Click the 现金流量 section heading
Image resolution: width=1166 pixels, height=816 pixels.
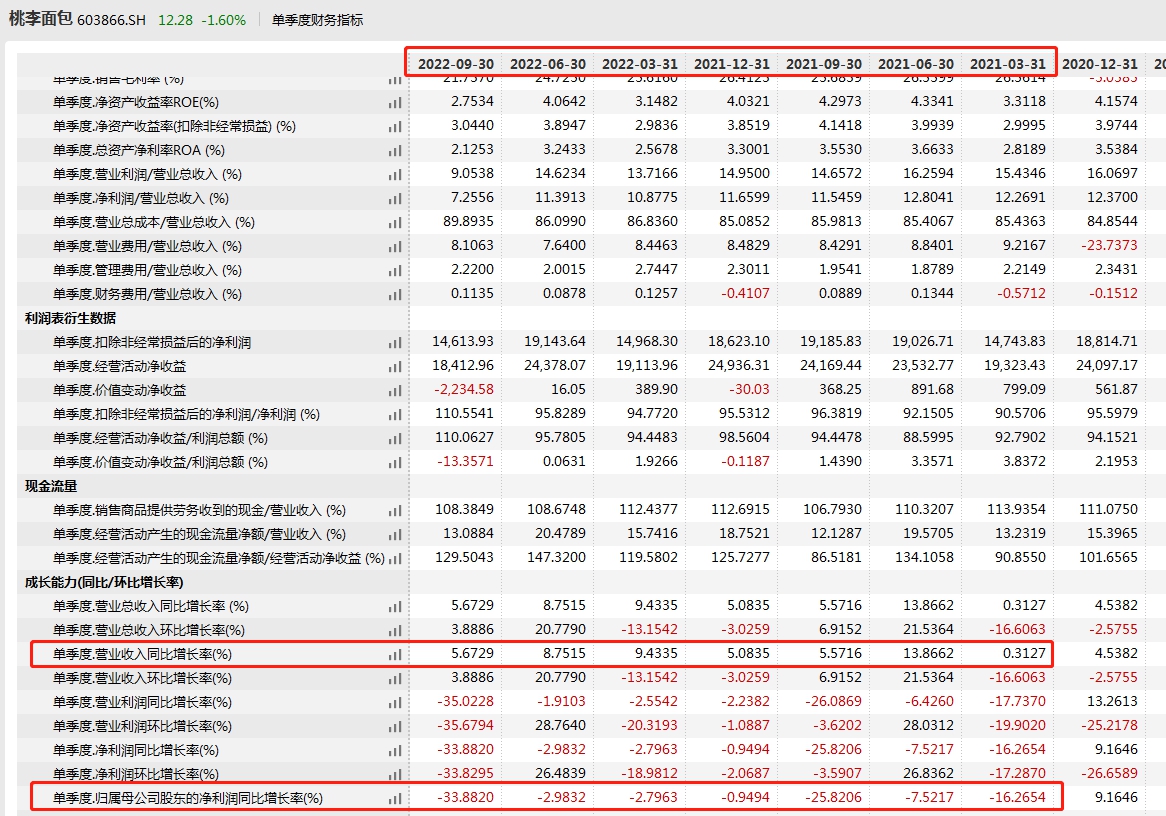[x=51, y=486]
